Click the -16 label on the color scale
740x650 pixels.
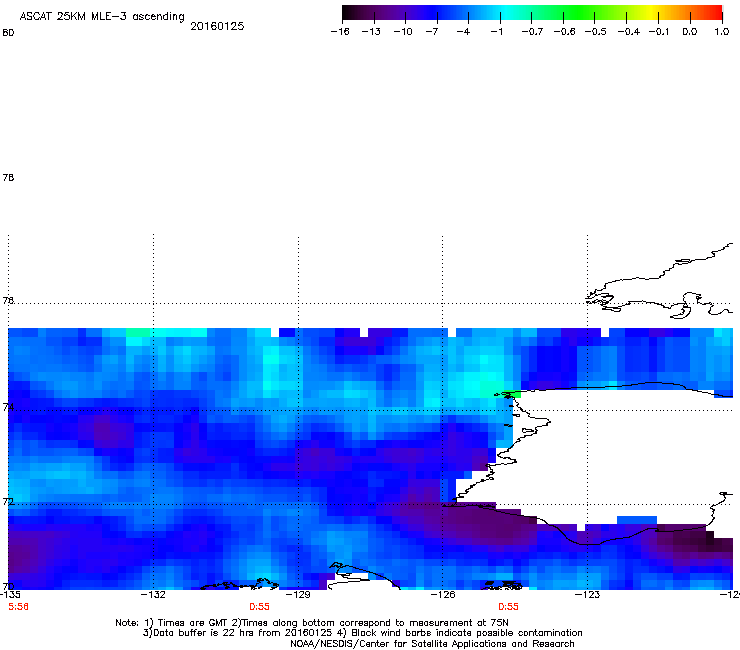pos(340,32)
